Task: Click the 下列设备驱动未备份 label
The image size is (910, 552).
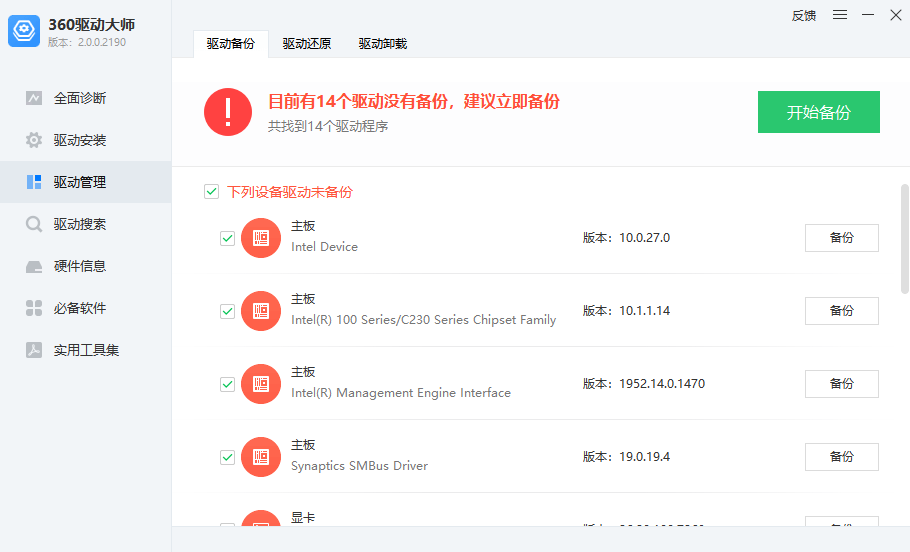Action: (x=290, y=192)
